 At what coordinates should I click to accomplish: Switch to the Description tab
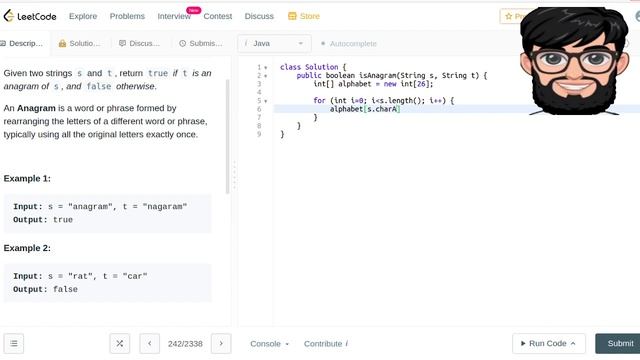click(22, 43)
